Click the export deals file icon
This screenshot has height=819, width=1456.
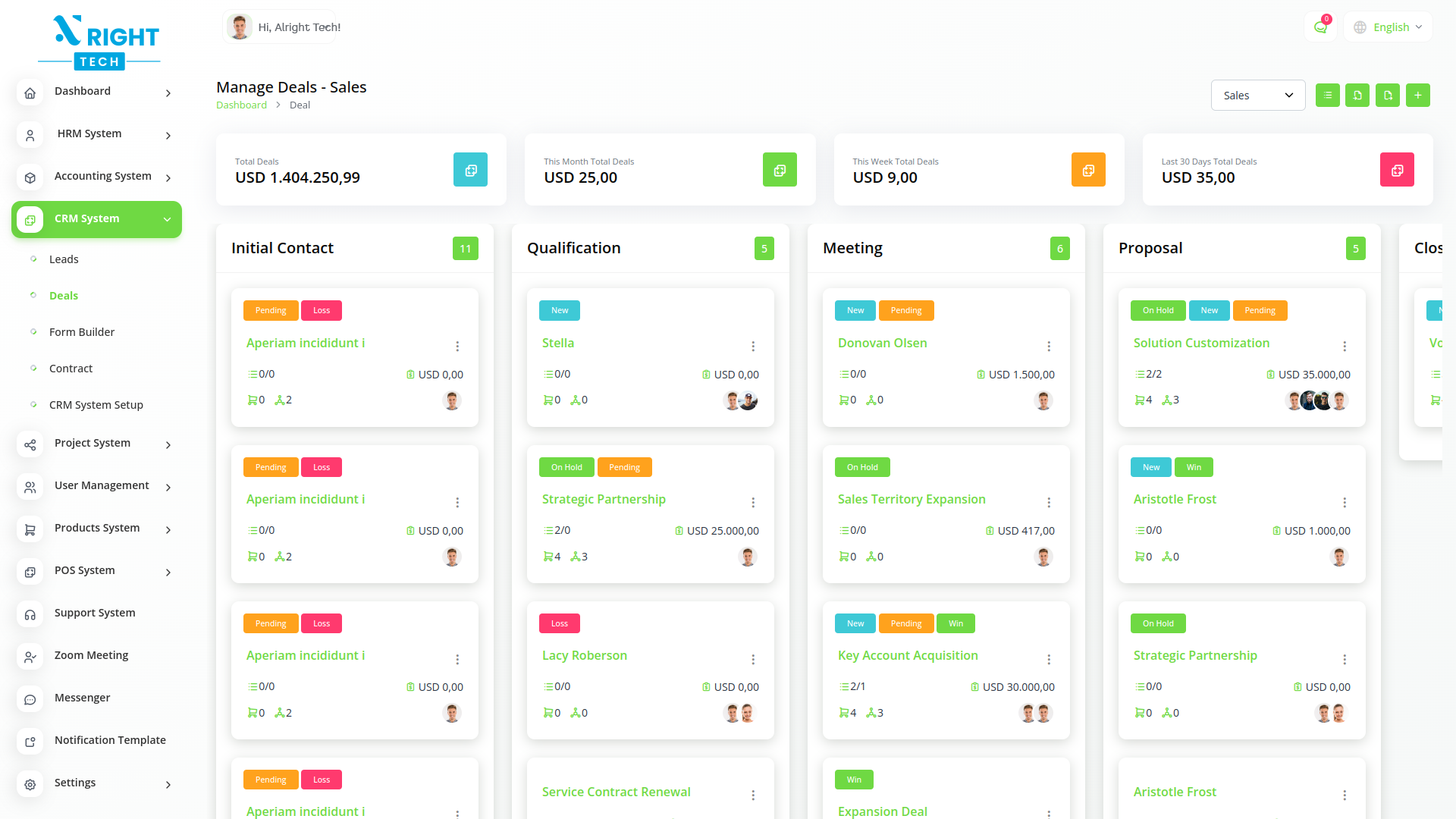coord(1388,96)
